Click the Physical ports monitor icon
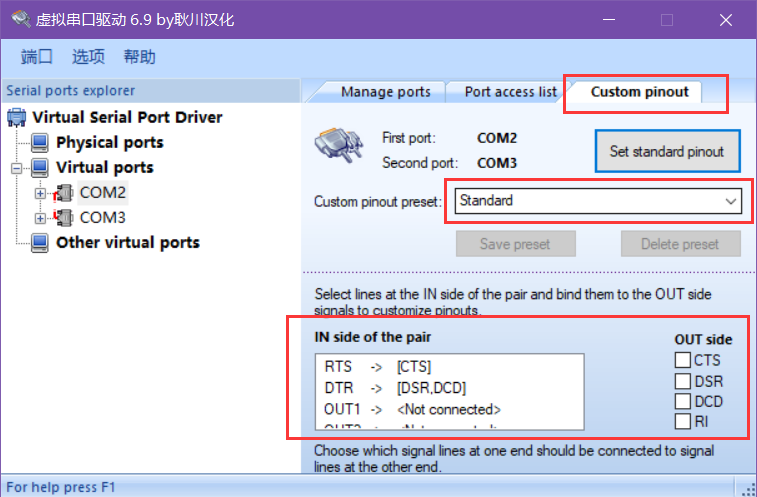Screen dimensions: 757x497 40,142
